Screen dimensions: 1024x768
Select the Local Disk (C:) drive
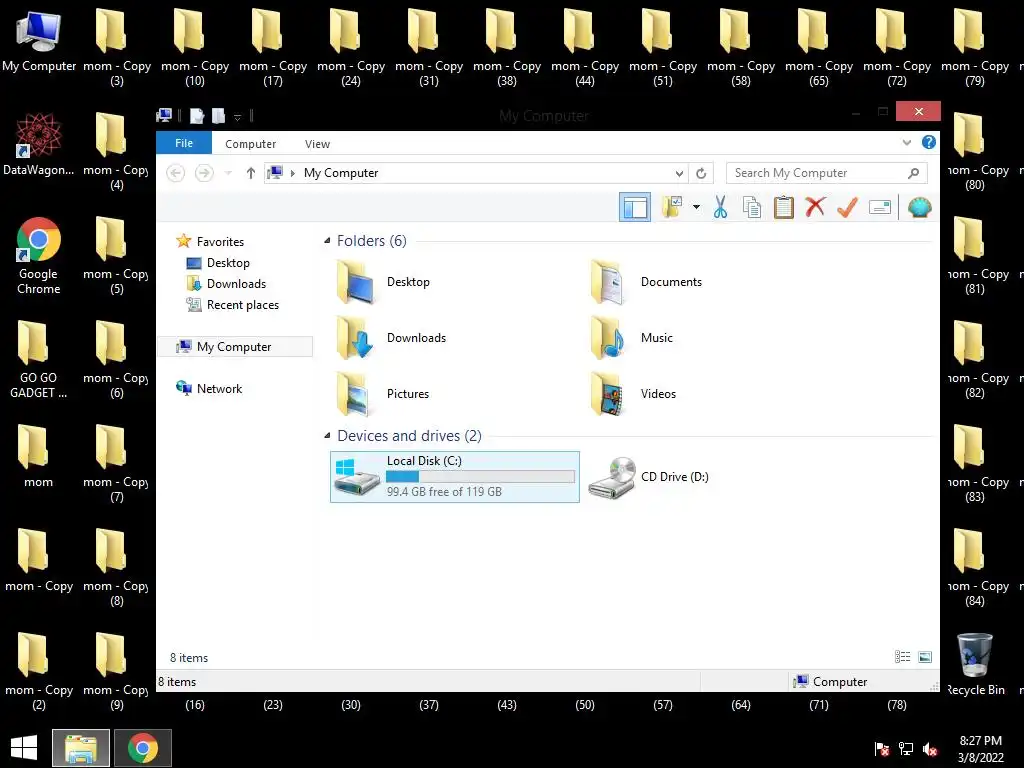[455, 477]
